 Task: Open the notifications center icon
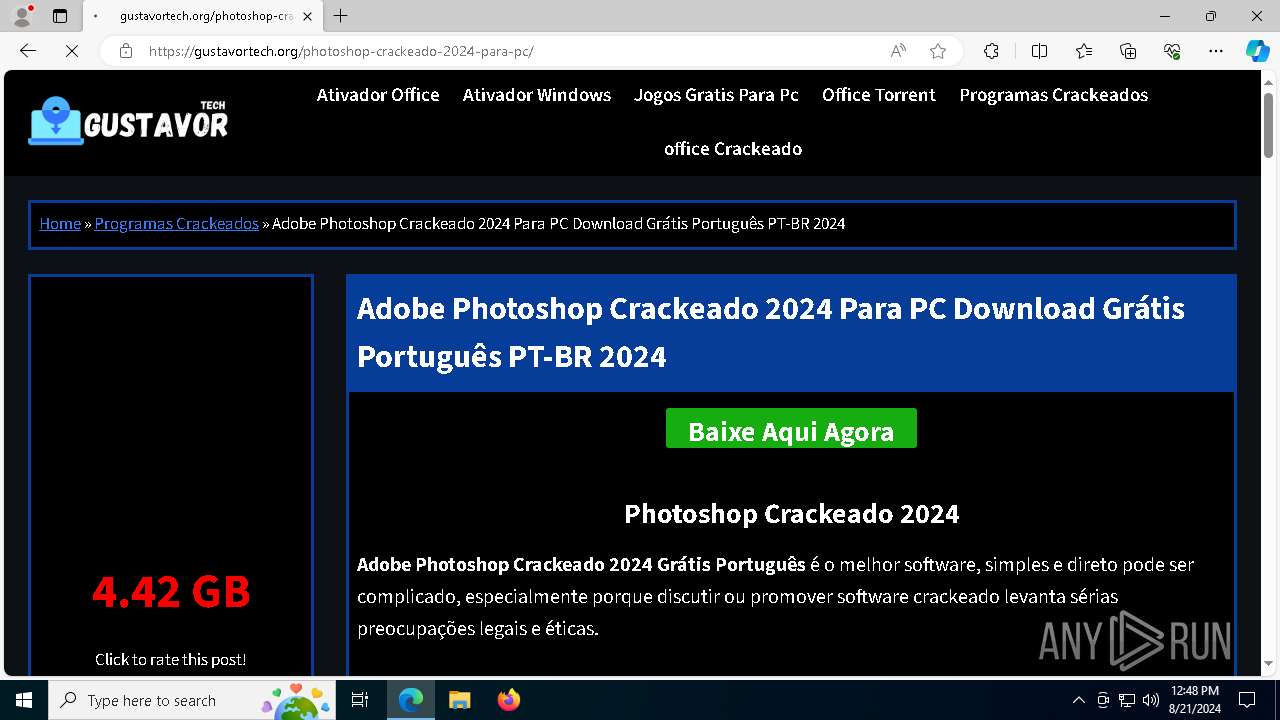point(1247,700)
